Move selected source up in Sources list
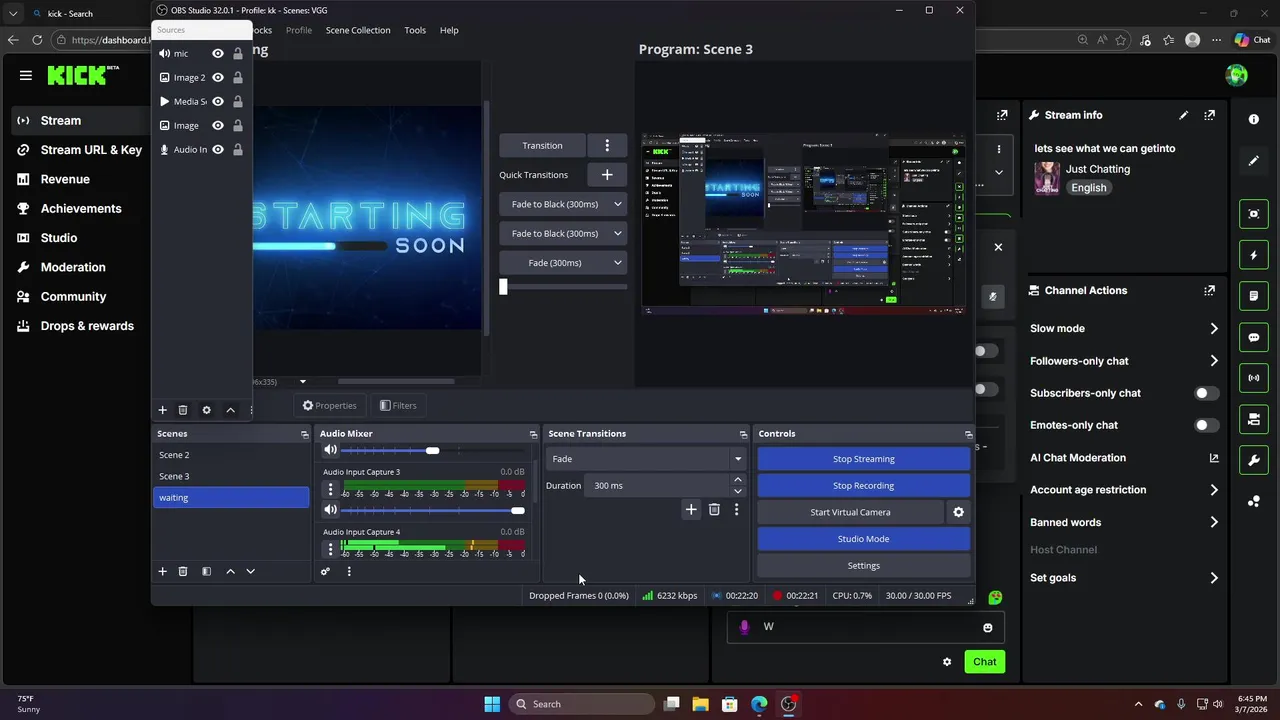This screenshot has width=1280, height=720. pyautogui.click(x=230, y=410)
